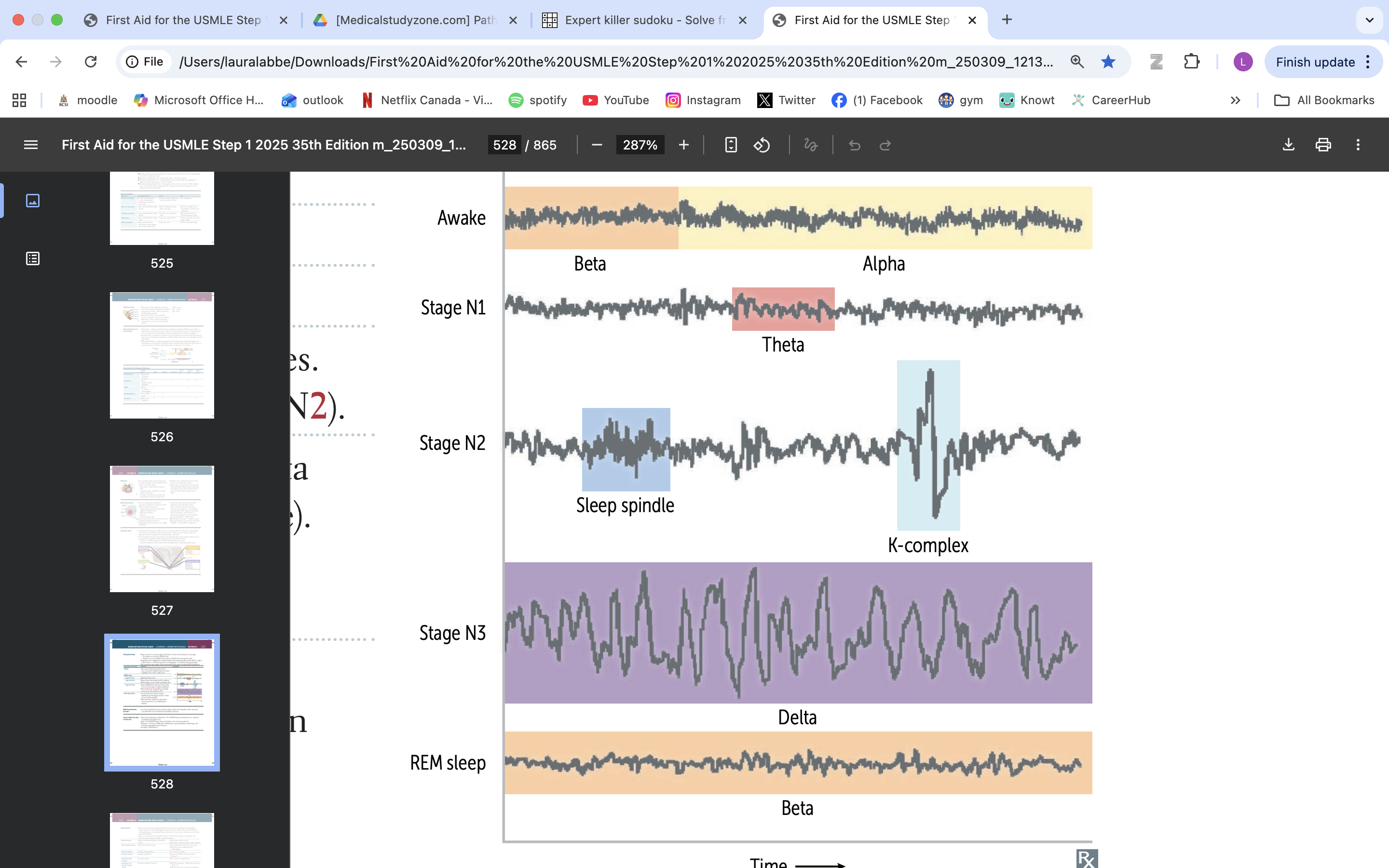Bookmark this page with star icon
The height and width of the screenshot is (868, 1389).
click(1108, 61)
